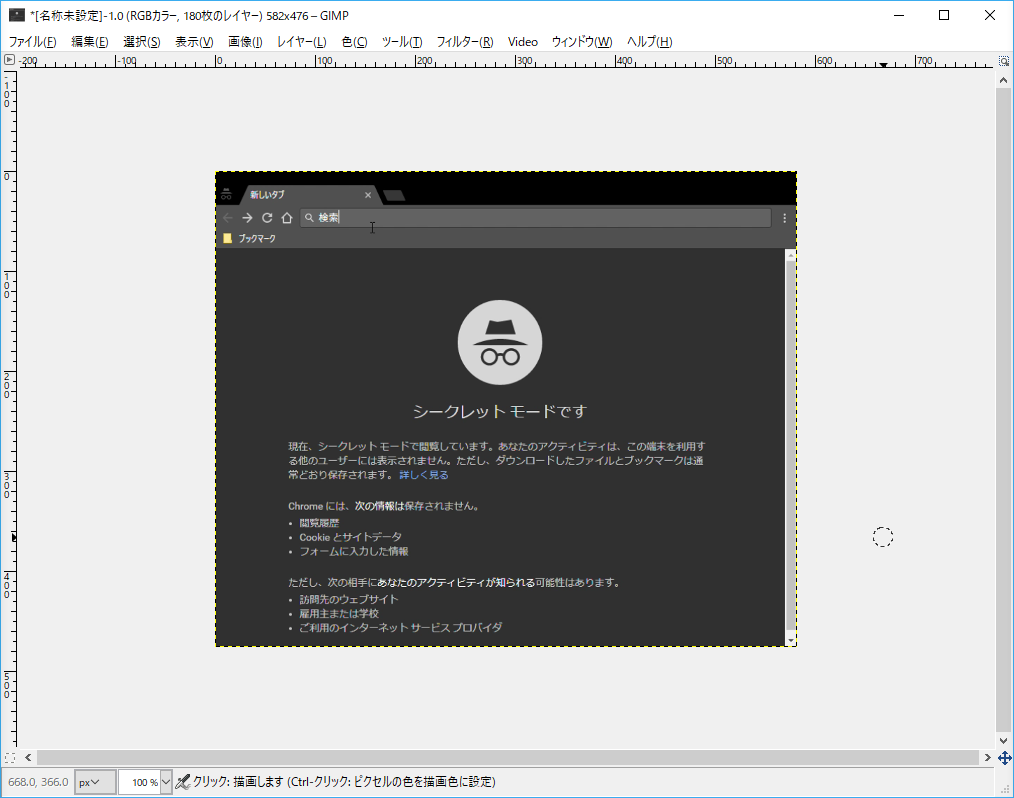Click the GIMP horizontal scrollbar track
The height and width of the screenshot is (798, 1014).
508,757
